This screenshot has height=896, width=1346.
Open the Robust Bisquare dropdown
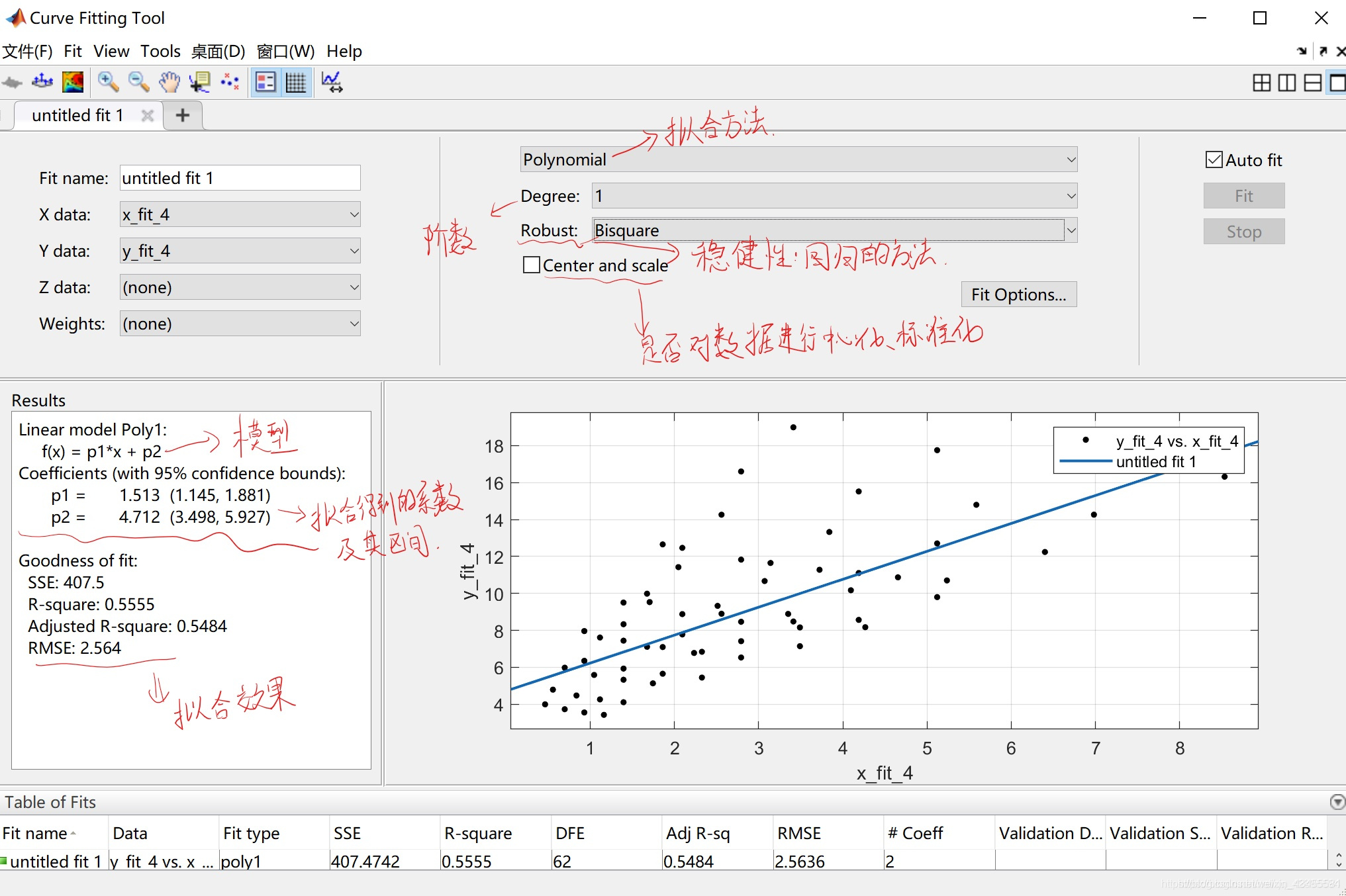tap(834, 230)
